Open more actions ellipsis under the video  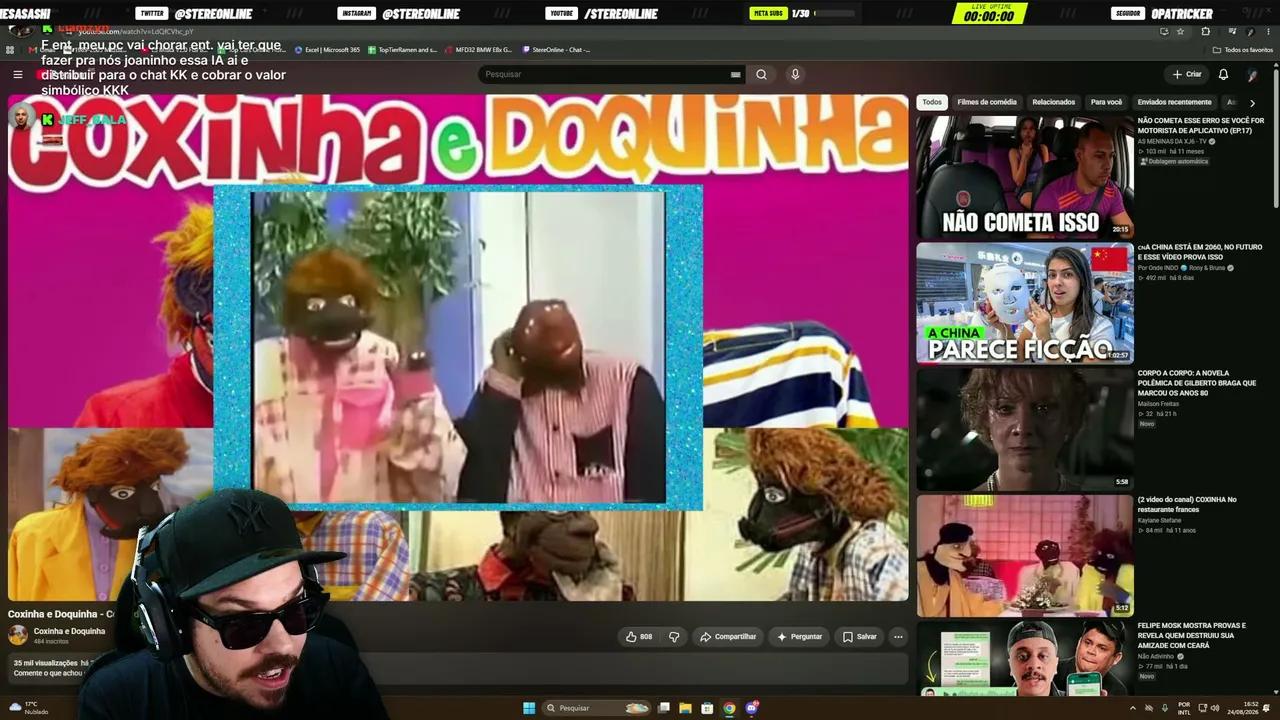(x=898, y=636)
